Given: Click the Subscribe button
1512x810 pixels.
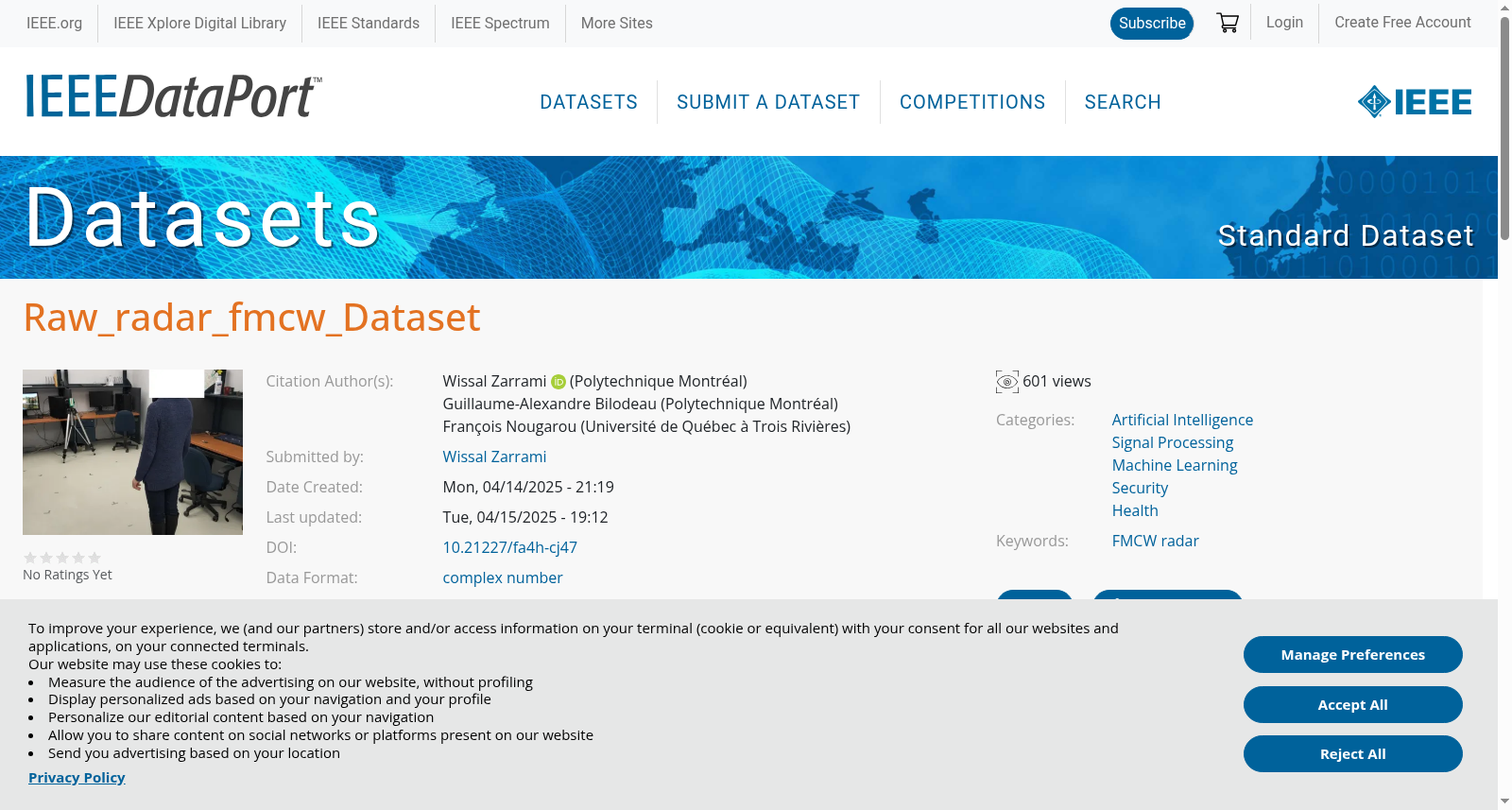Looking at the screenshot, I should (x=1152, y=24).
